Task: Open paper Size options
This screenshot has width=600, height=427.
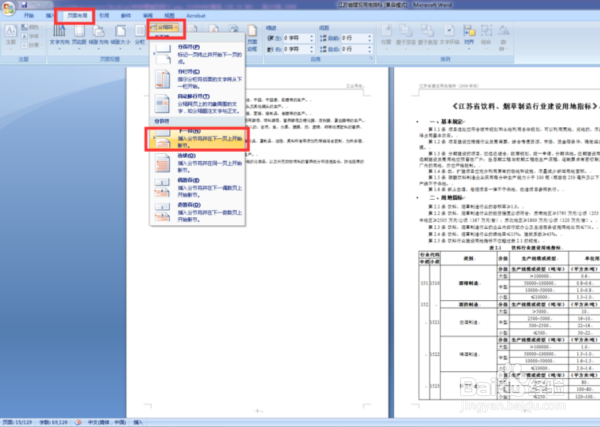Action: 121,36
